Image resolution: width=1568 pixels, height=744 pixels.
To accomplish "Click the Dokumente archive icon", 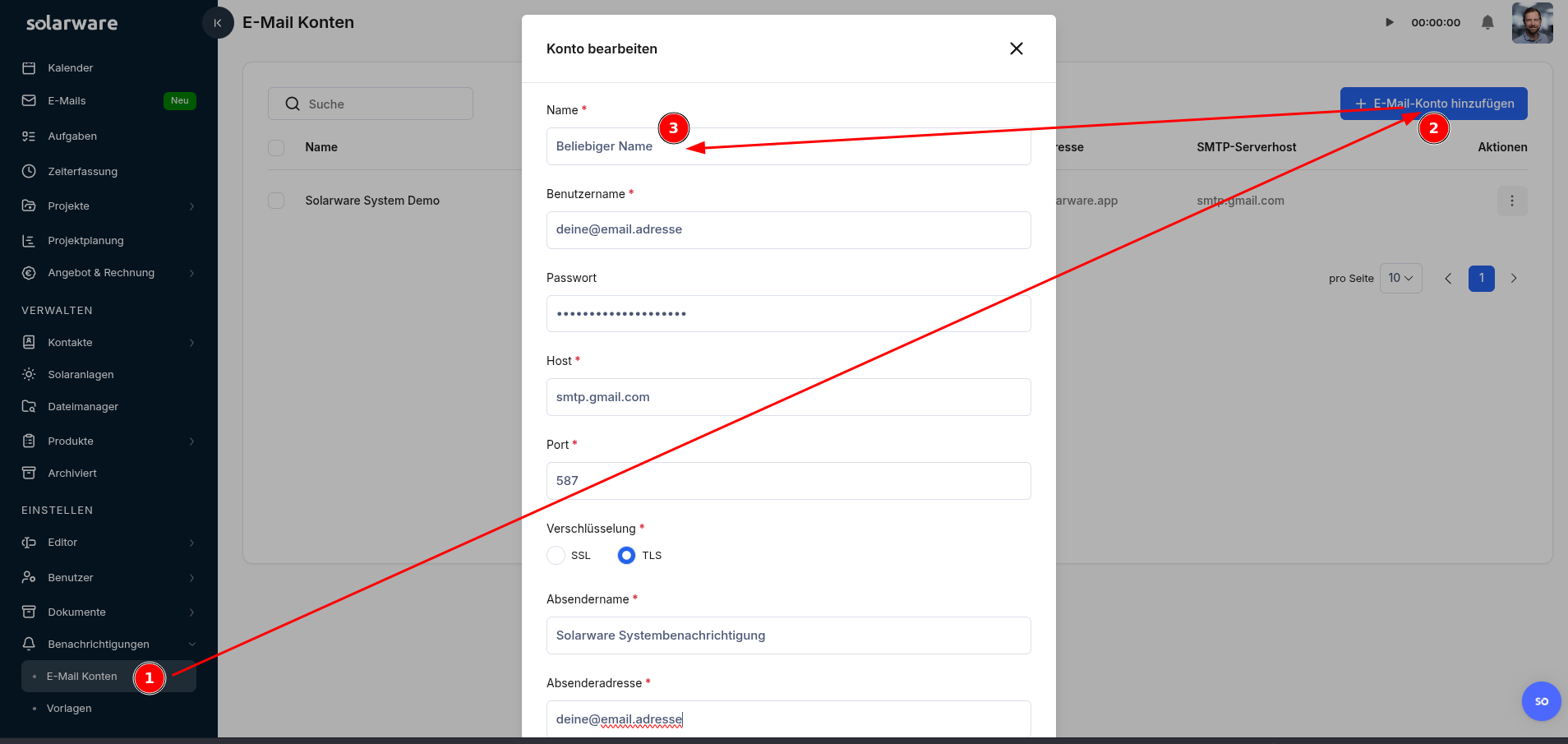I will tap(29, 612).
